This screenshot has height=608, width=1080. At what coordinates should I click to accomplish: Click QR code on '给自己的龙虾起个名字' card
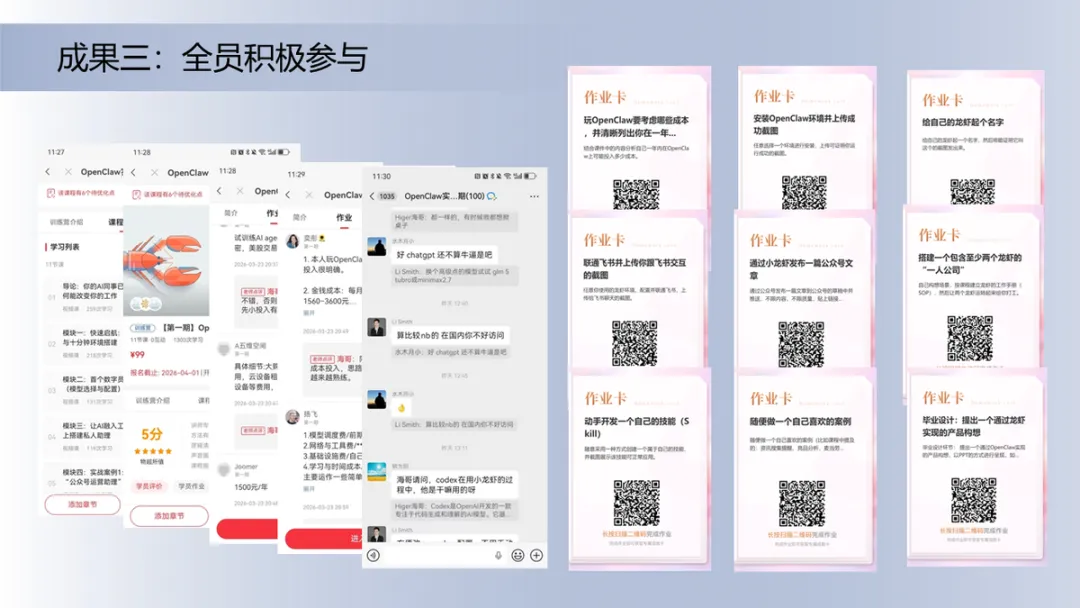973,191
